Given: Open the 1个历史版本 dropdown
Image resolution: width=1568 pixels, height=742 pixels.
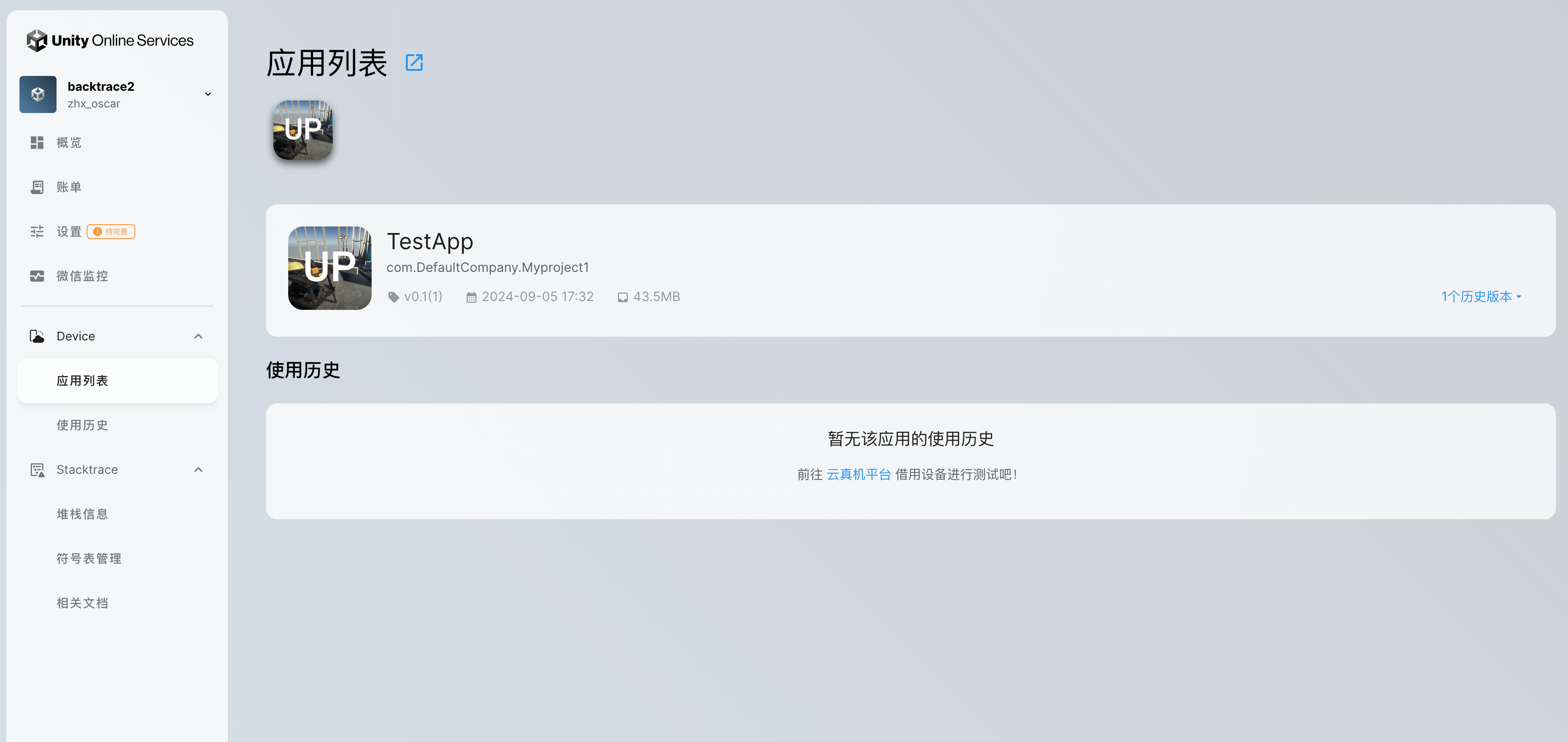Looking at the screenshot, I should tap(1480, 296).
